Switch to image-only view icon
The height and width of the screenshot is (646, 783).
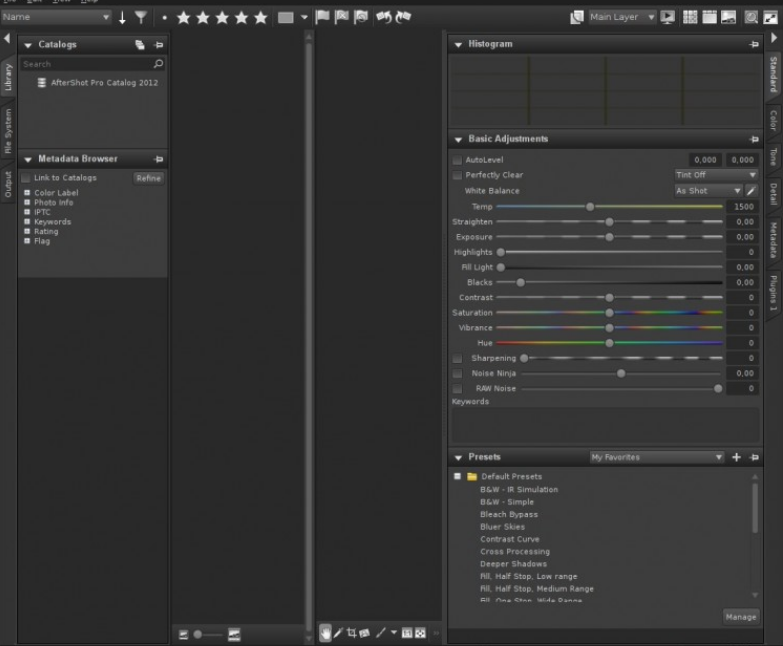tap(729, 17)
